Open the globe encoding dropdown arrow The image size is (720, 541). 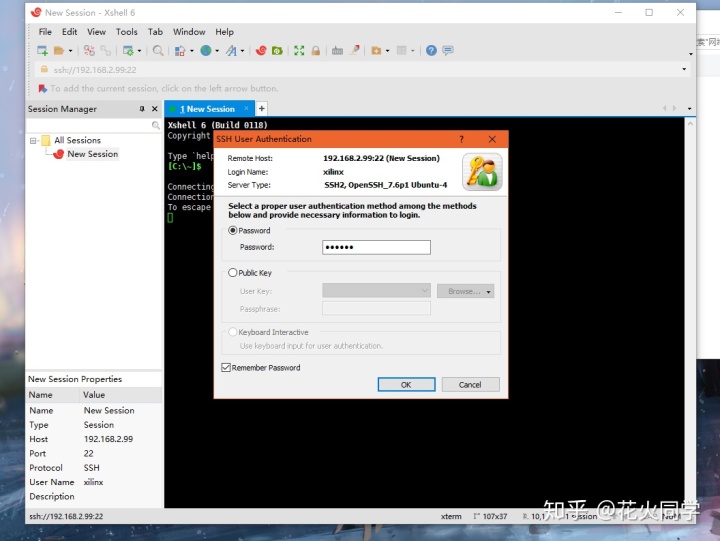coord(217,51)
